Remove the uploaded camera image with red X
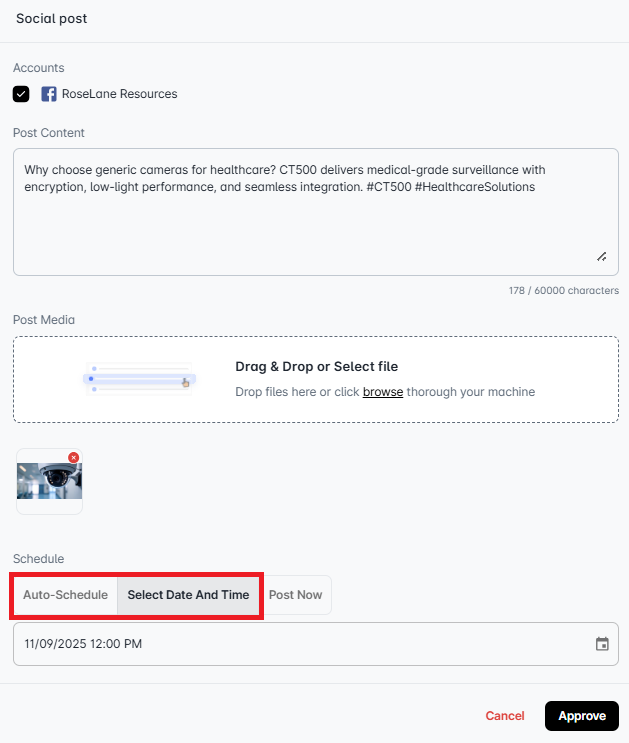 pyautogui.click(x=74, y=457)
